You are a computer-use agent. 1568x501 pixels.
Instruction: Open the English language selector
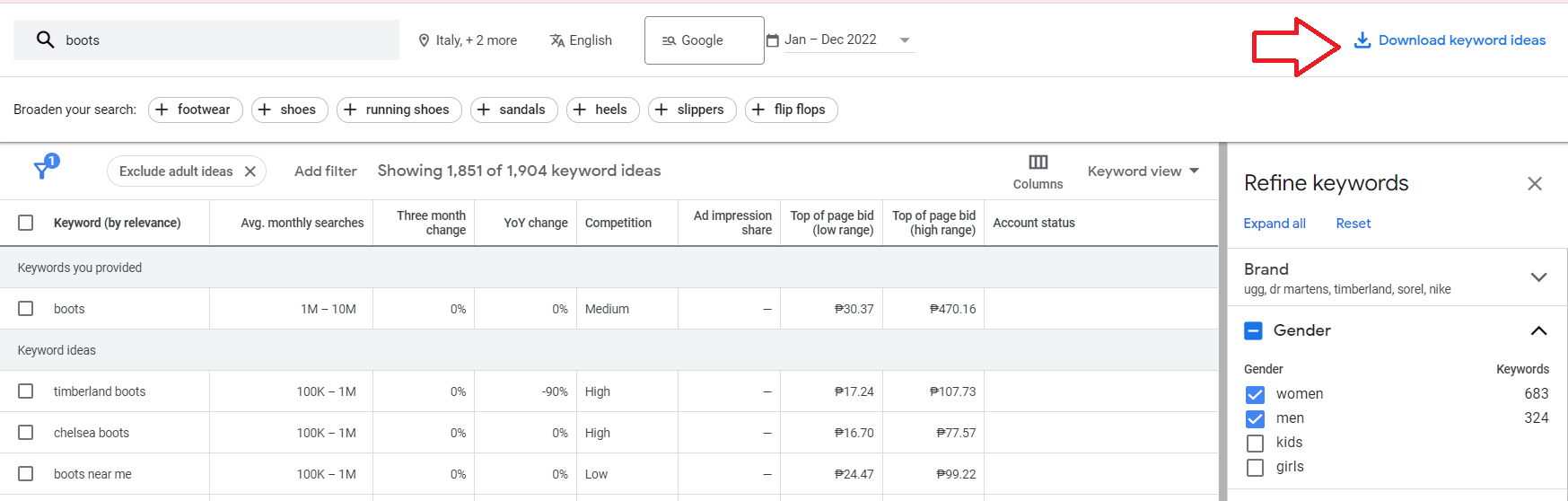pyautogui.click(x=581, y=40)
